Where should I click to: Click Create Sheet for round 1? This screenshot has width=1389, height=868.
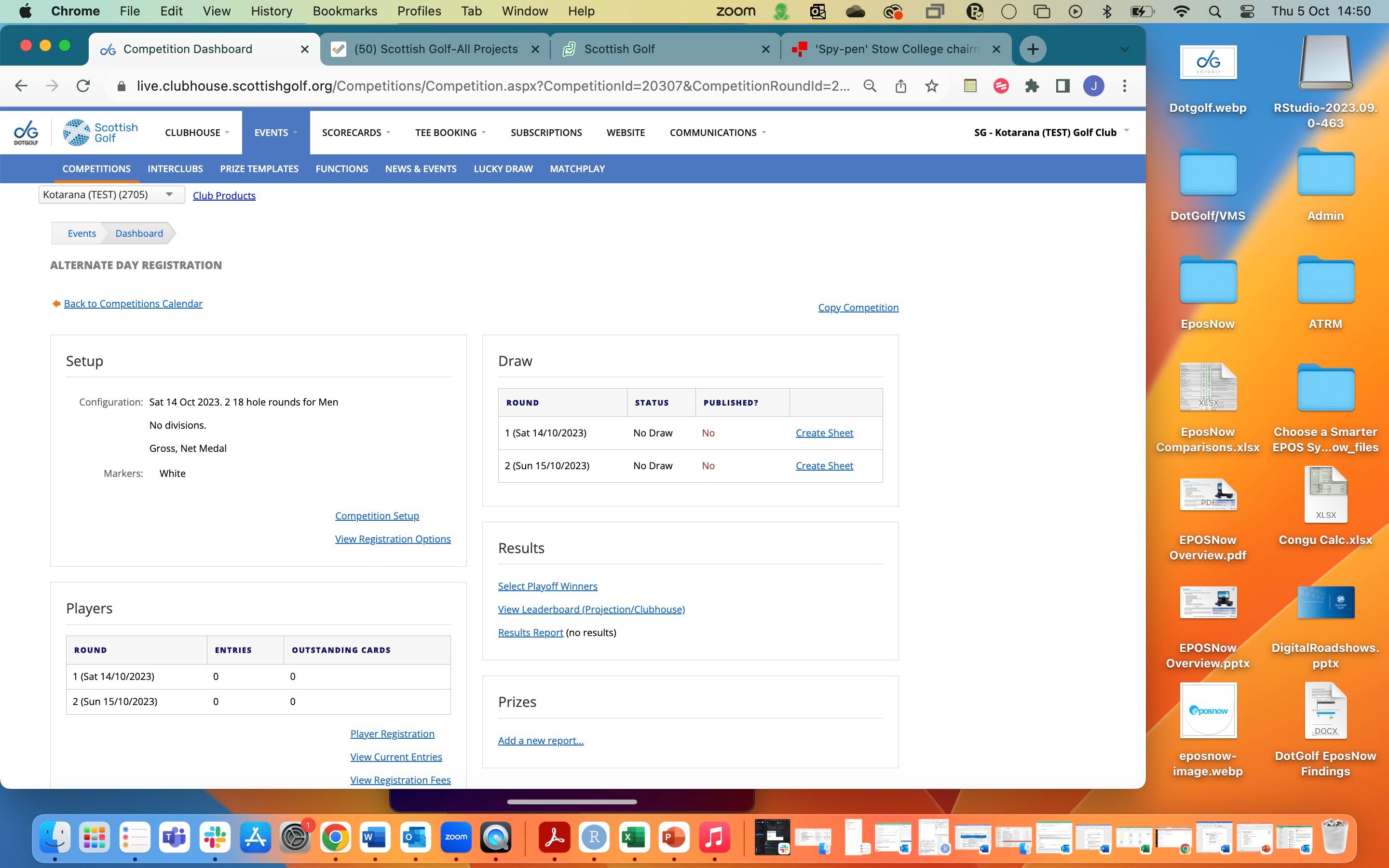pos(824,433)
